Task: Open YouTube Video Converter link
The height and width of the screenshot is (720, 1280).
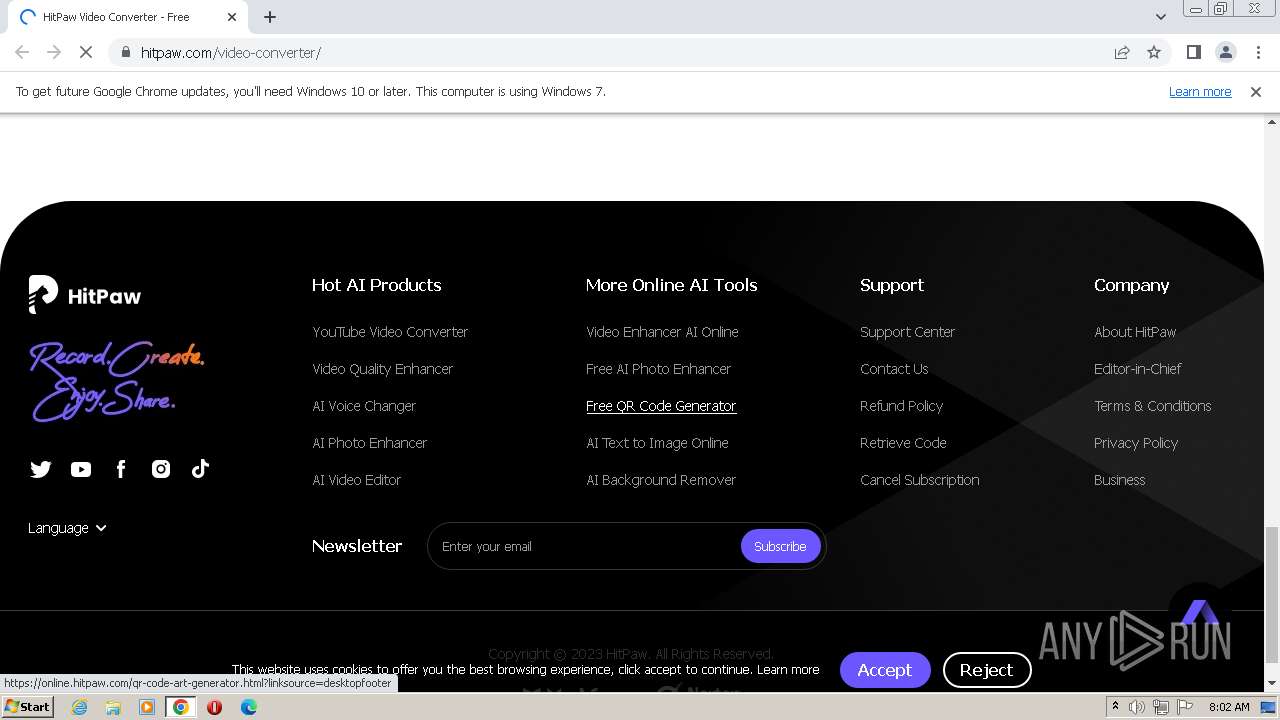Action: [x=390, y=332]
